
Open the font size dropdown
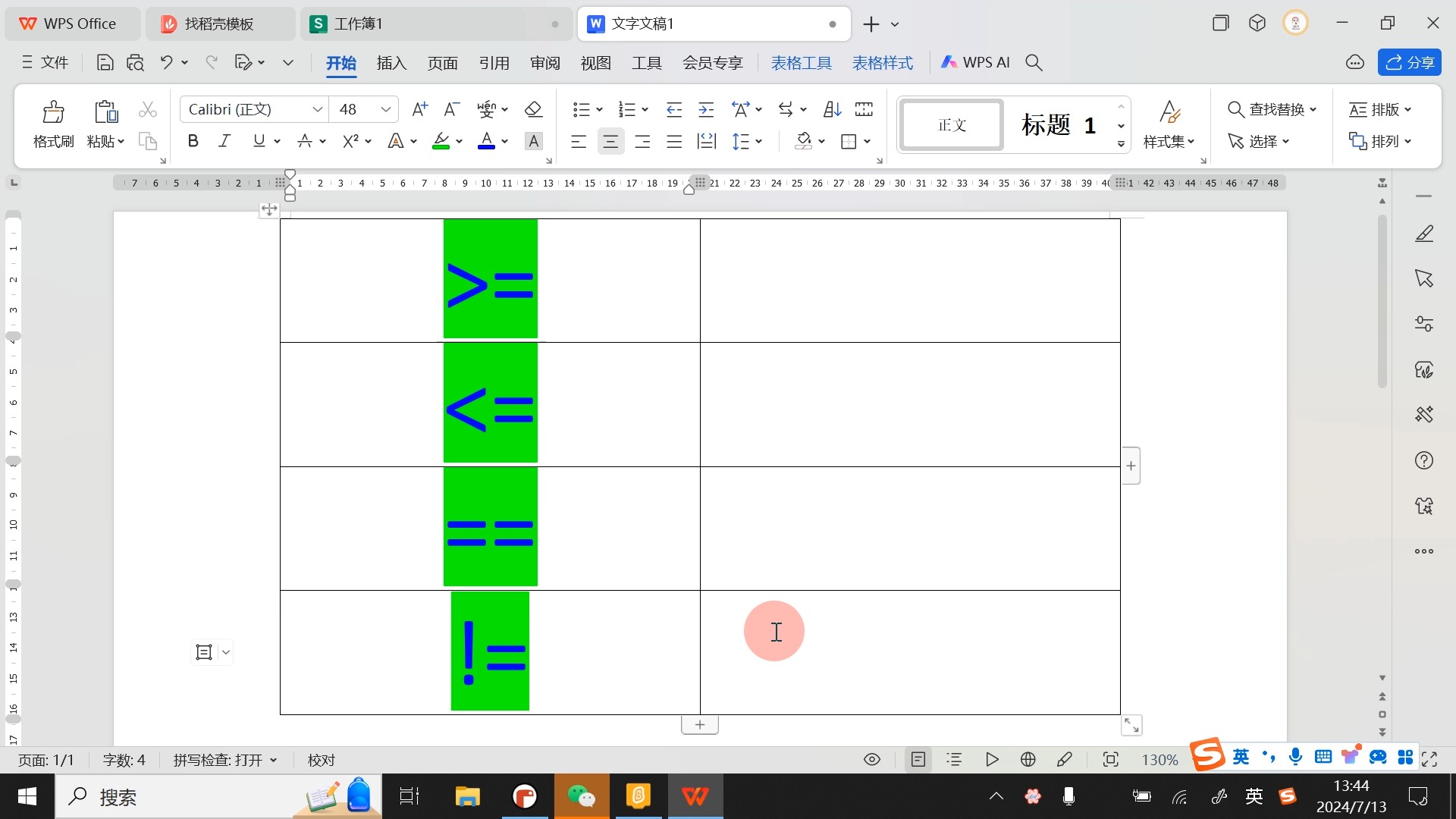[386, 109]
